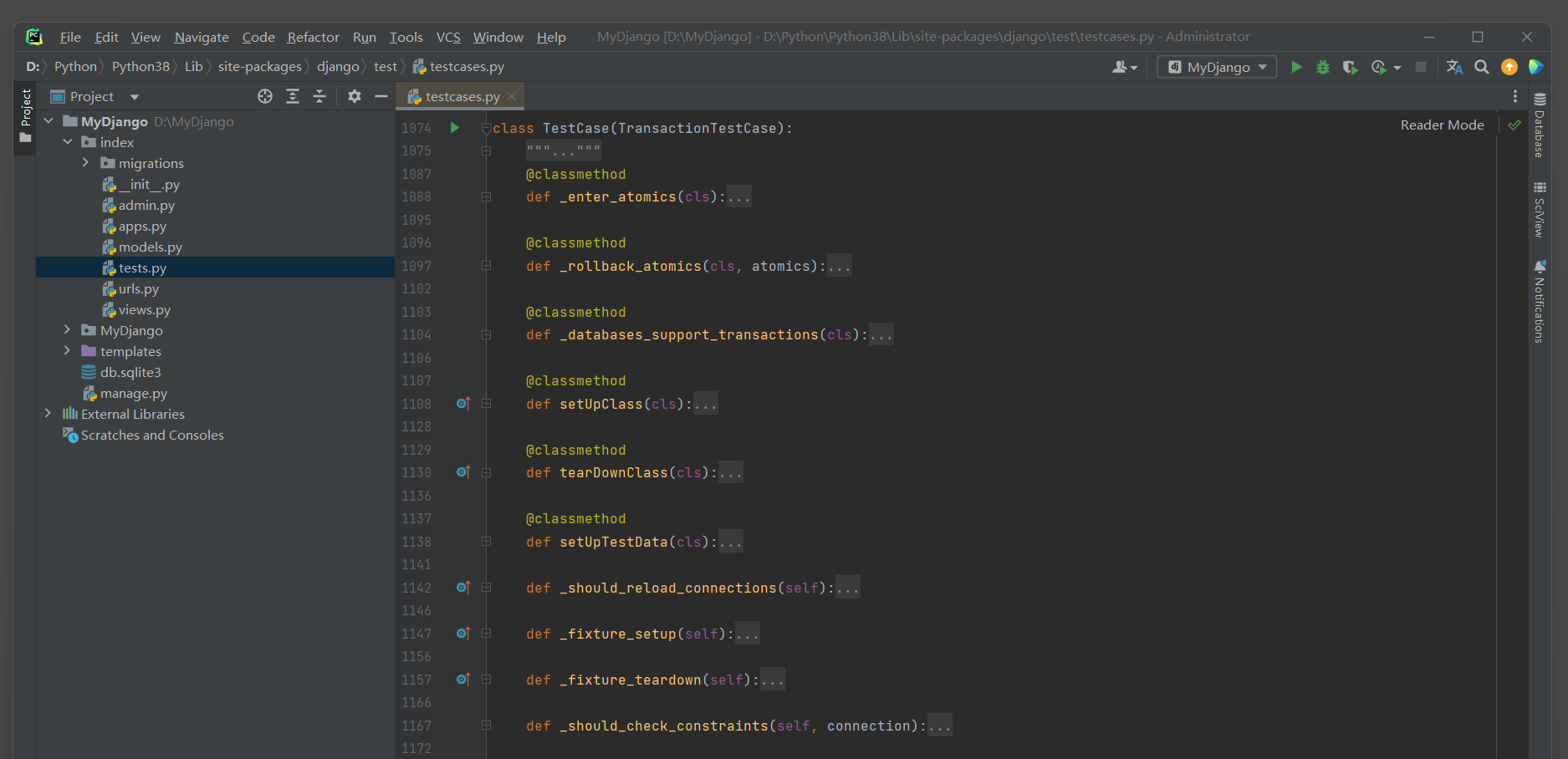This screenshot has width=1568, height=759.
Task: Open the user account icon dropdown
Action: tap(1125, 67)
